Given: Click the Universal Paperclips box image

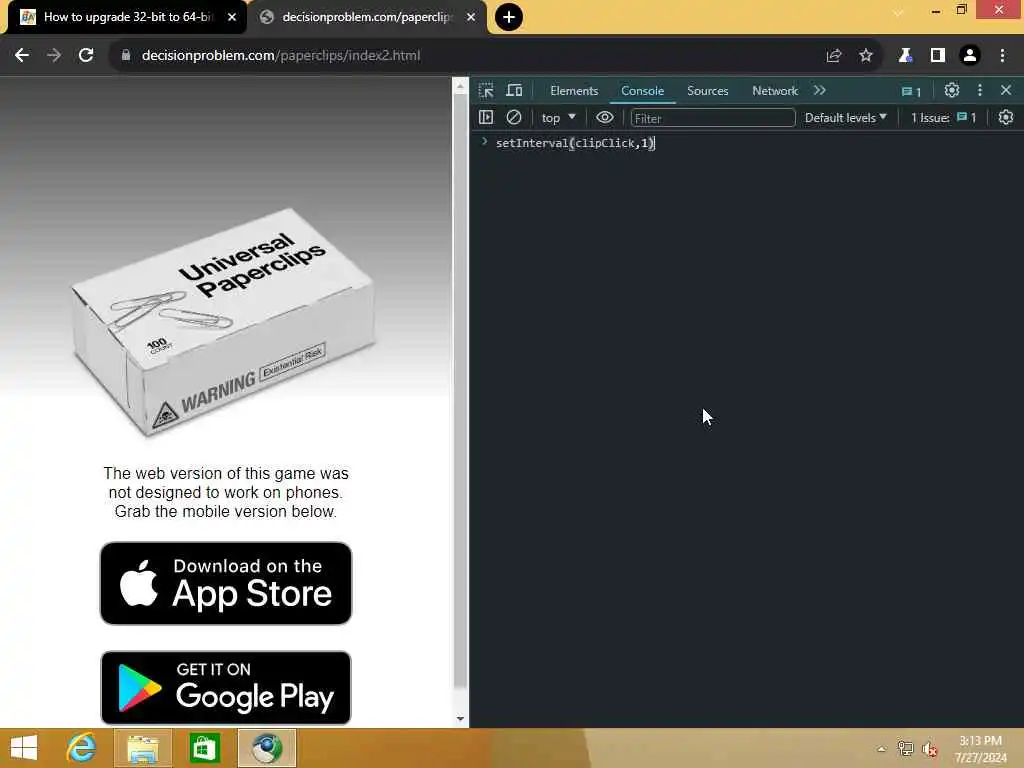Looking at the screenshot, I should pos(225,322).
